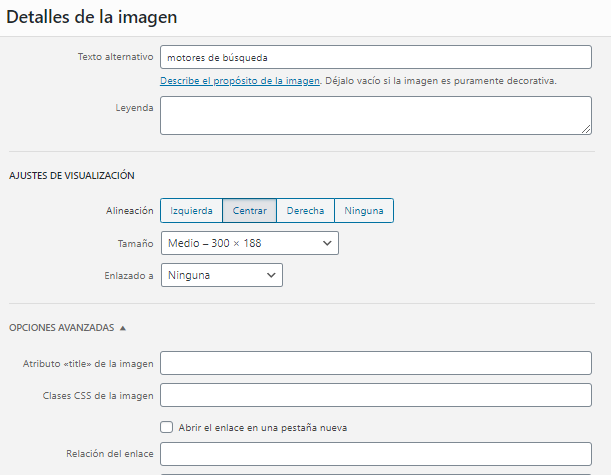611x475 pixels.
Task: Select Izquierda alignment
Action: 191,211
